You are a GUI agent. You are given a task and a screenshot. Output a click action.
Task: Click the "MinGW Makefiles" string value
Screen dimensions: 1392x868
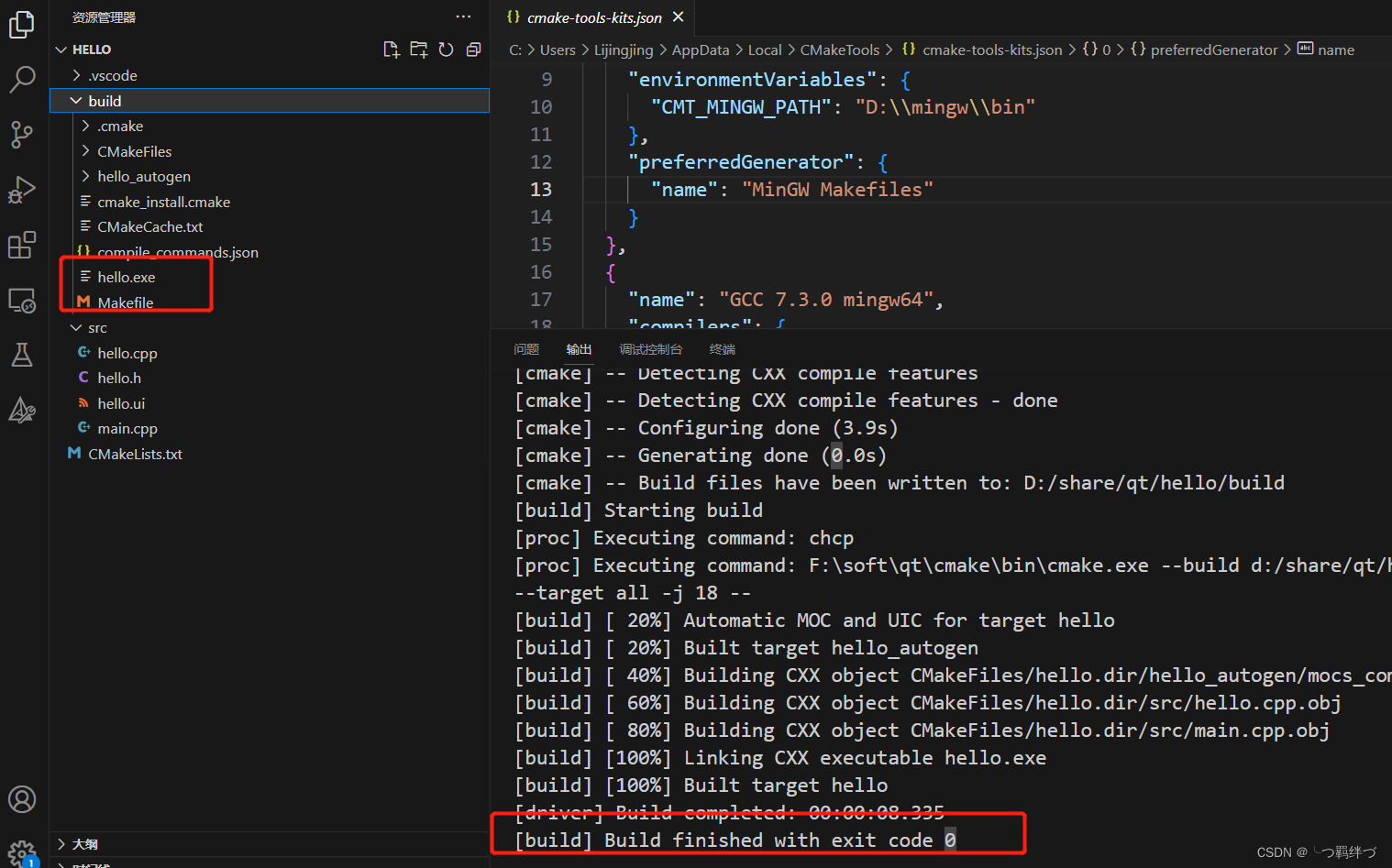coord(837,189)
